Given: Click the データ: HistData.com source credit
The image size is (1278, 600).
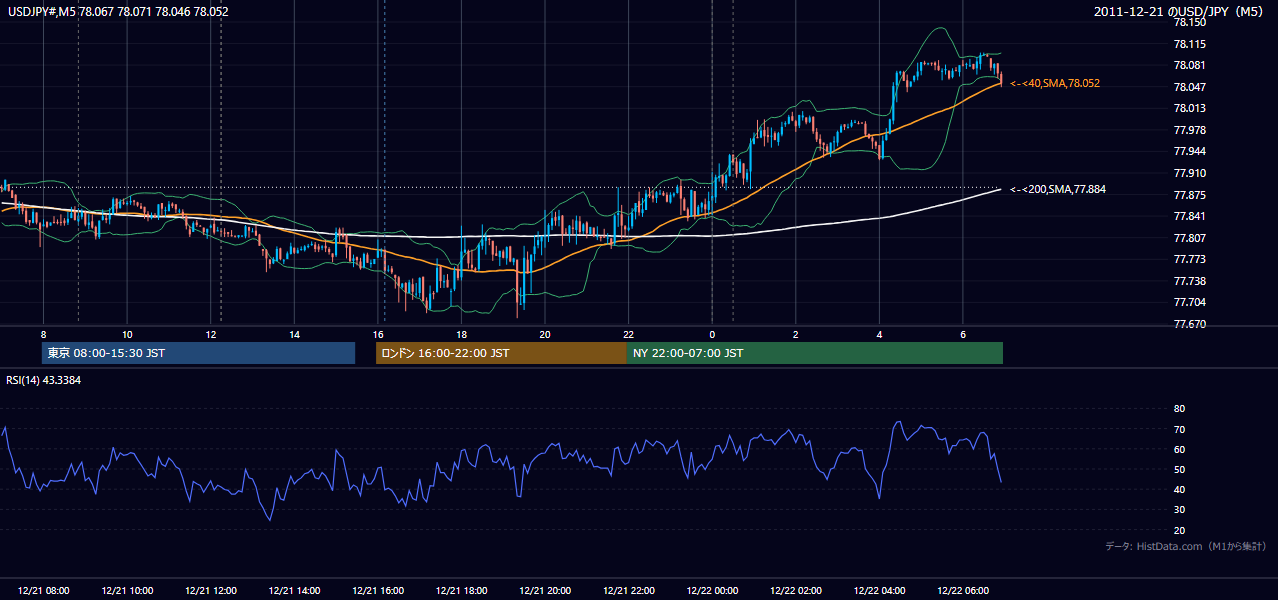Looking at the screenshot, I should coord(1186,546).
